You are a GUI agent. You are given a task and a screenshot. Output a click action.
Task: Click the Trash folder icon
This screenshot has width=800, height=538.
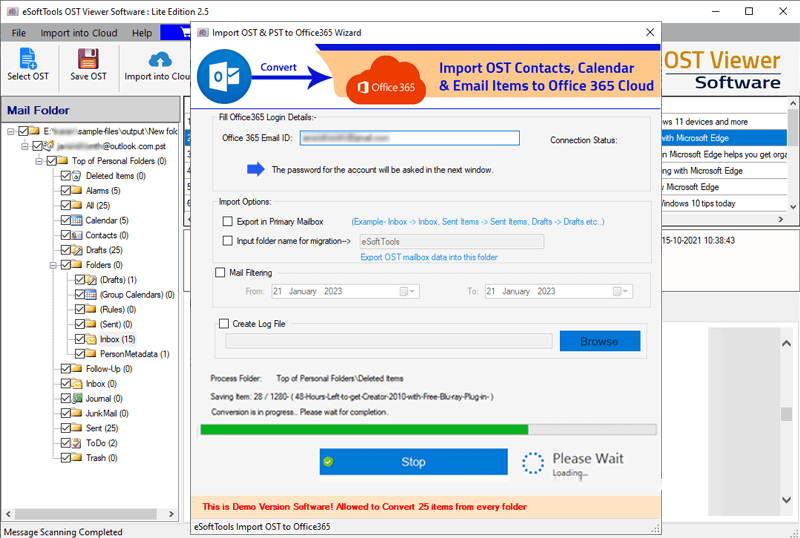[77, 458]
